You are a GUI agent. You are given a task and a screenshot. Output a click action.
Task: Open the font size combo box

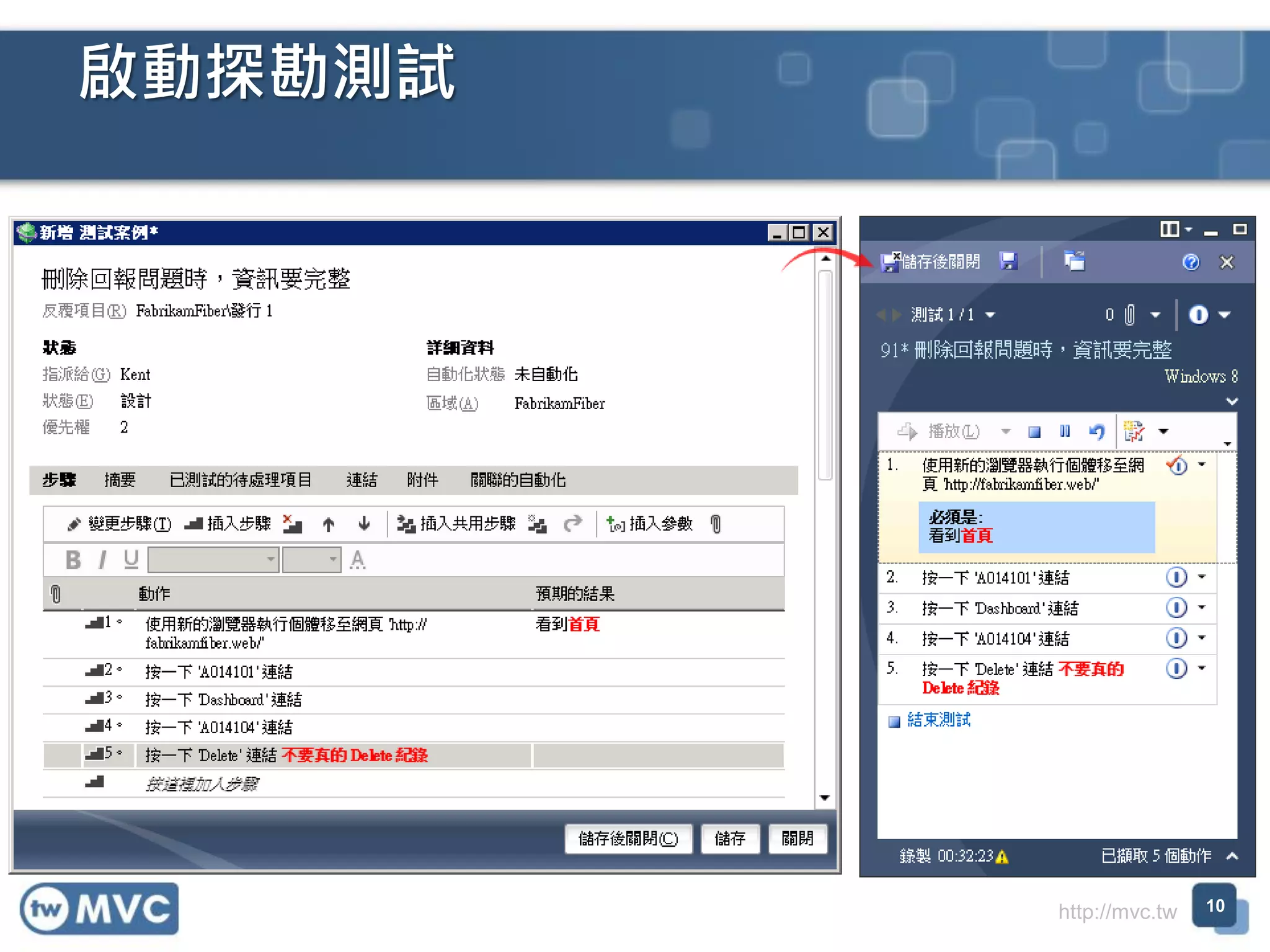312,560
